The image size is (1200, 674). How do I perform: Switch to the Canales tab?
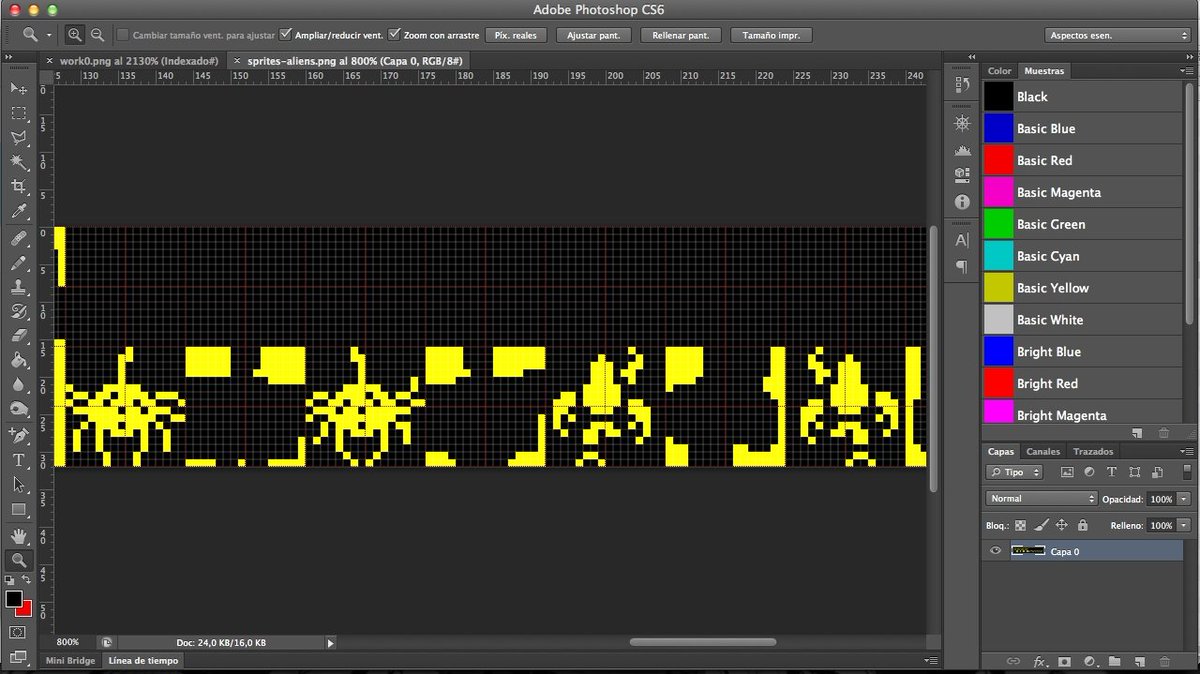tap(1043, 451)
